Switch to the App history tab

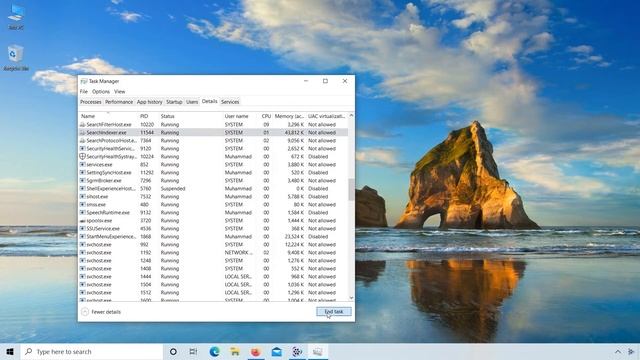(x=149, y=102)
